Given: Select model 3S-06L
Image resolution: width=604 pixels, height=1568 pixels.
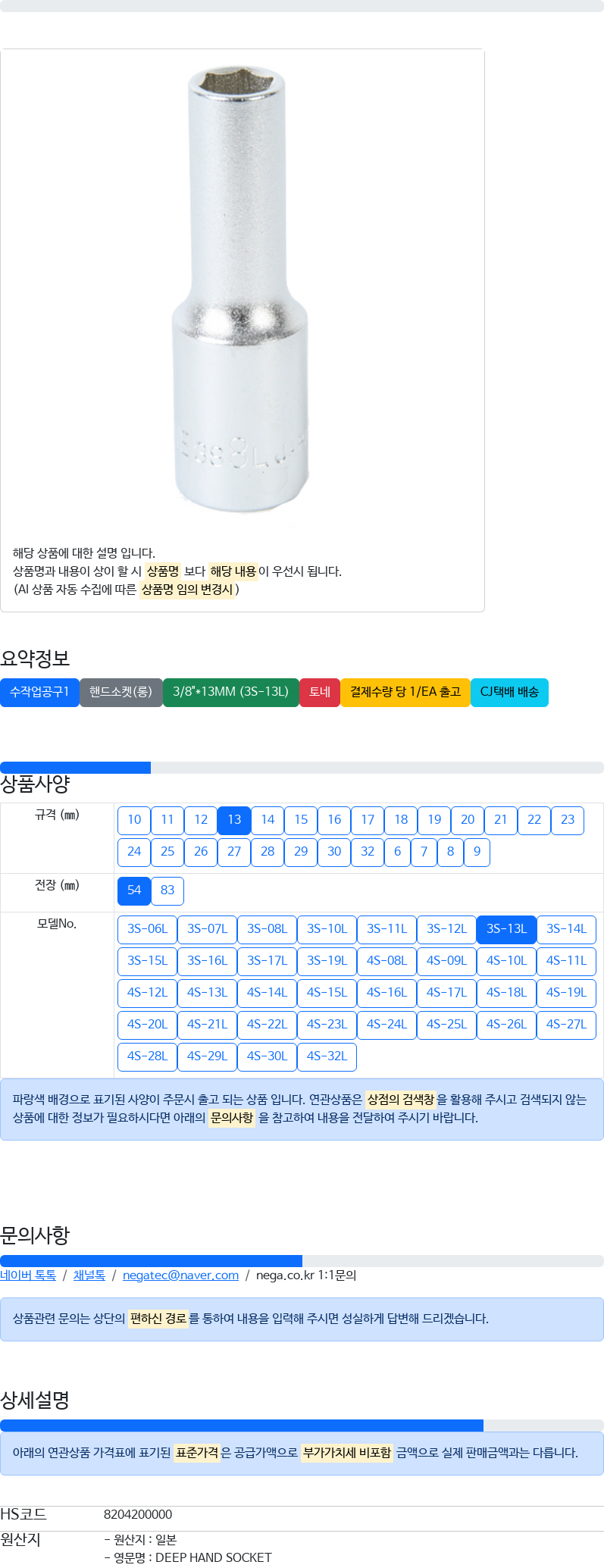Looking at the screenshot, I should pyautogui.click(x=147, y=929).
